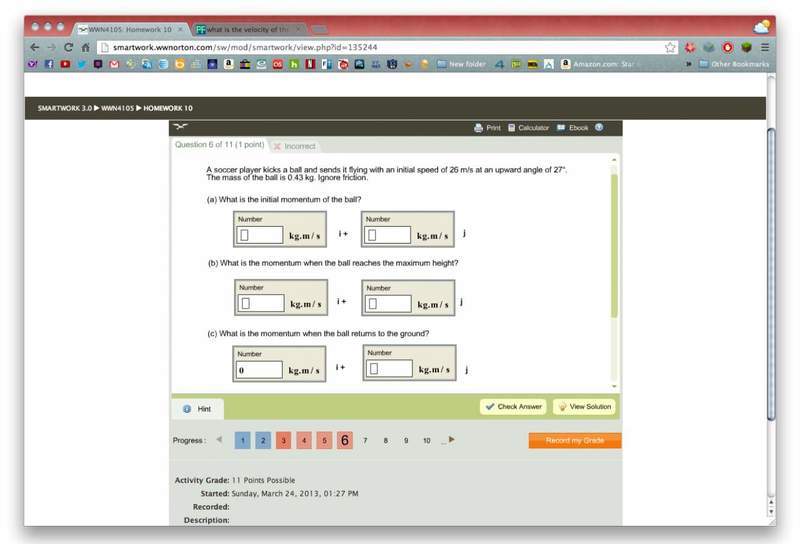The width and height of the screenshot is (800, 544).
Task: Open the YouTube bookmark icon
Action: (x=65, y=64)
